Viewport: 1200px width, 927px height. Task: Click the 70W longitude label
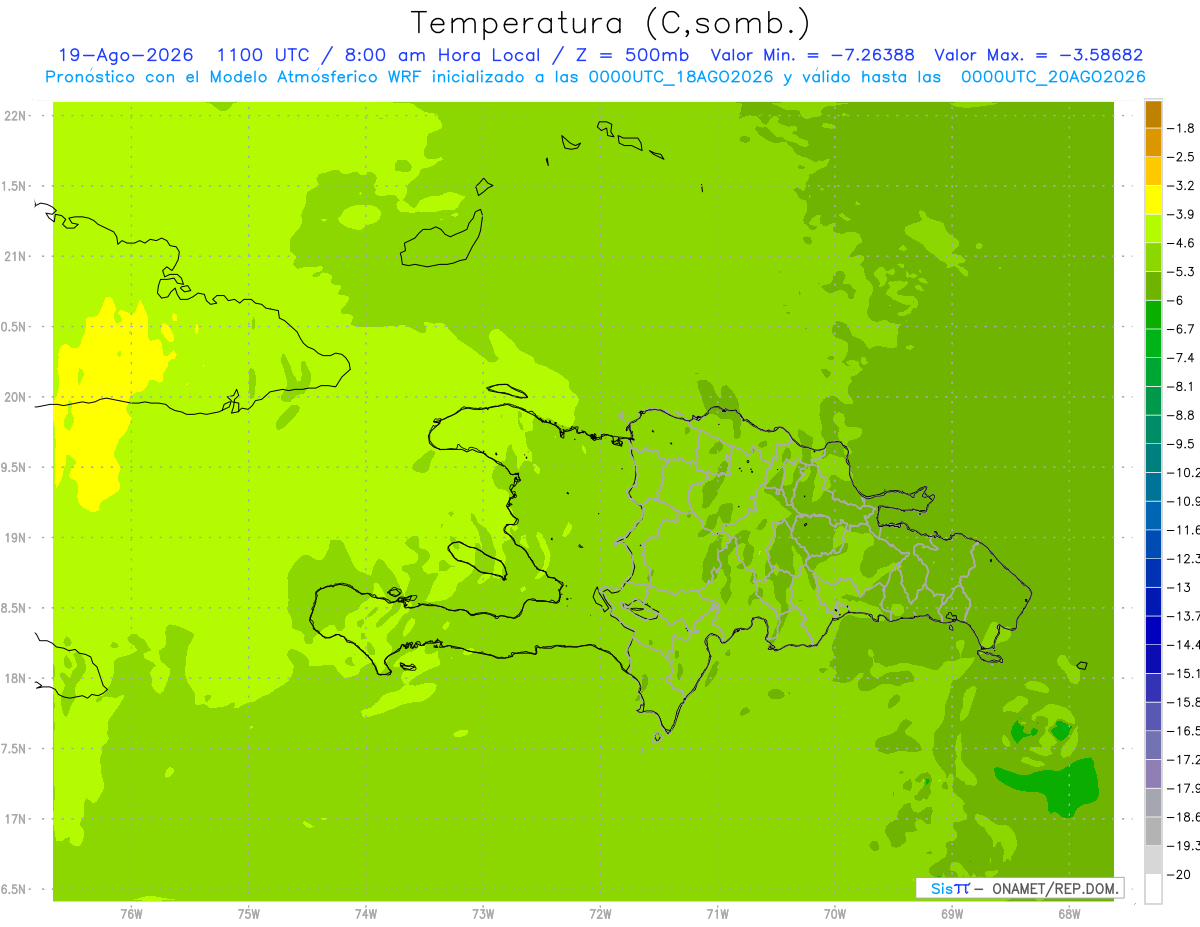pos(834,913)
